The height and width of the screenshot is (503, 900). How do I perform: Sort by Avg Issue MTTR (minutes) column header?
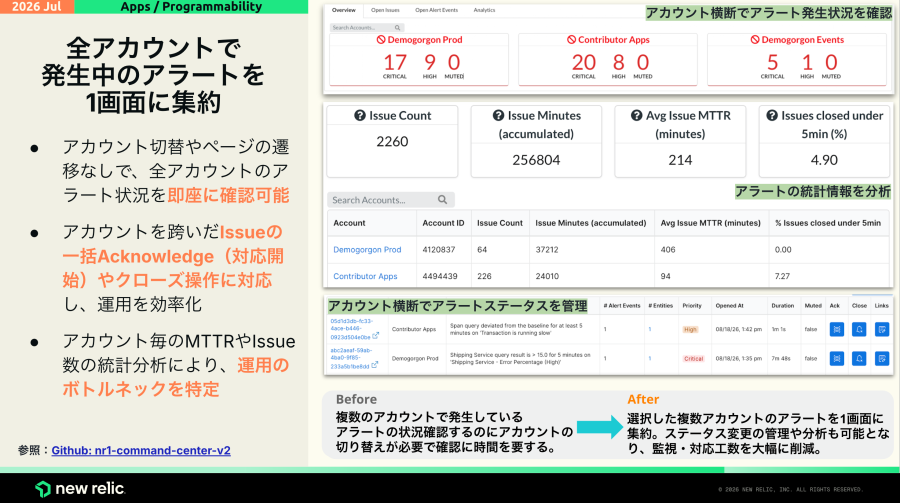tap(711, 223)
